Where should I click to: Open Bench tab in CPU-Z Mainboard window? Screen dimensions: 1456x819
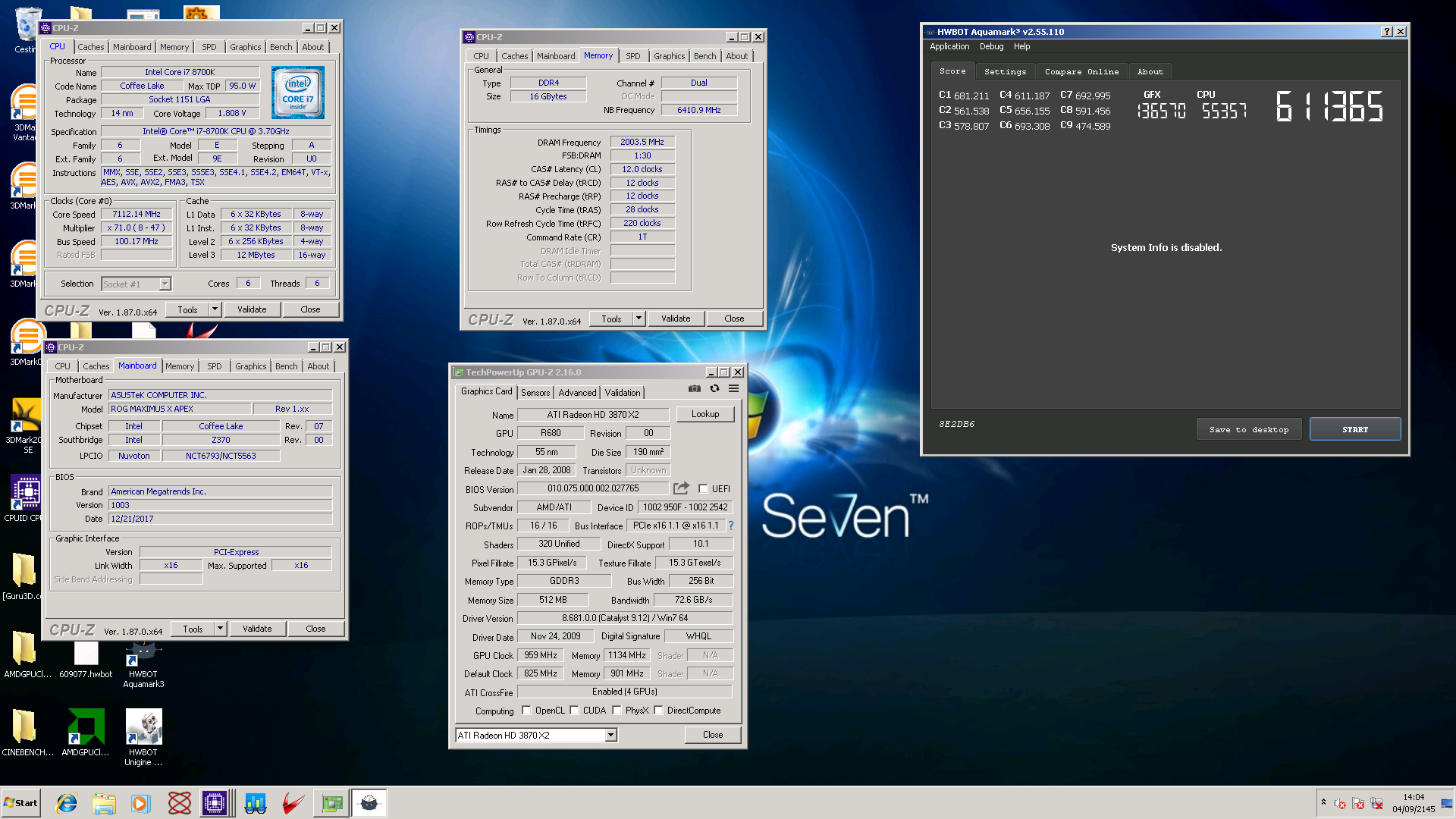point(286,366)
